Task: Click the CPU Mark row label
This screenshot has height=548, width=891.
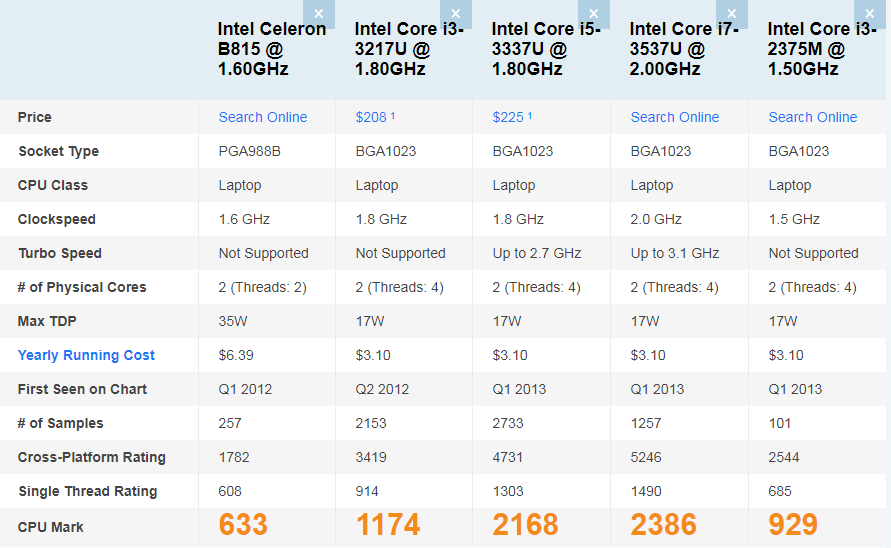Action: click(x=51, y=527)
